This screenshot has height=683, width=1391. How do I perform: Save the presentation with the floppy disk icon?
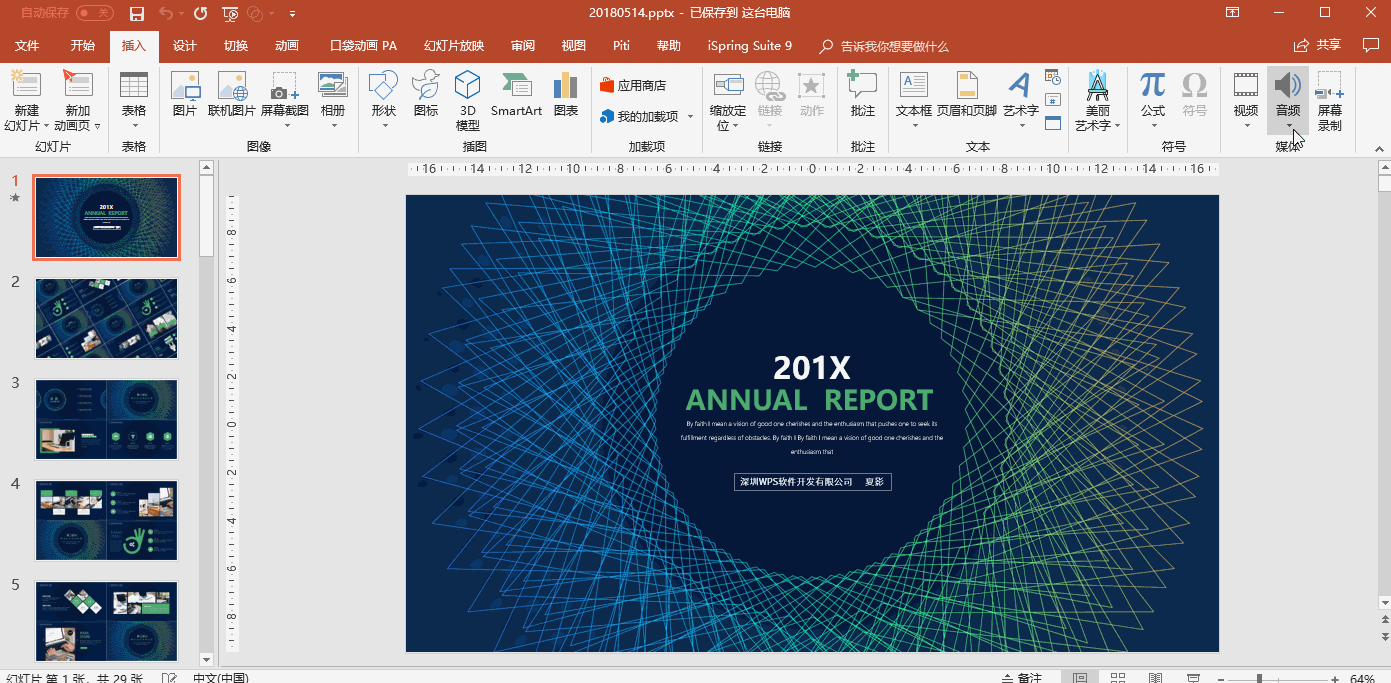137,13
